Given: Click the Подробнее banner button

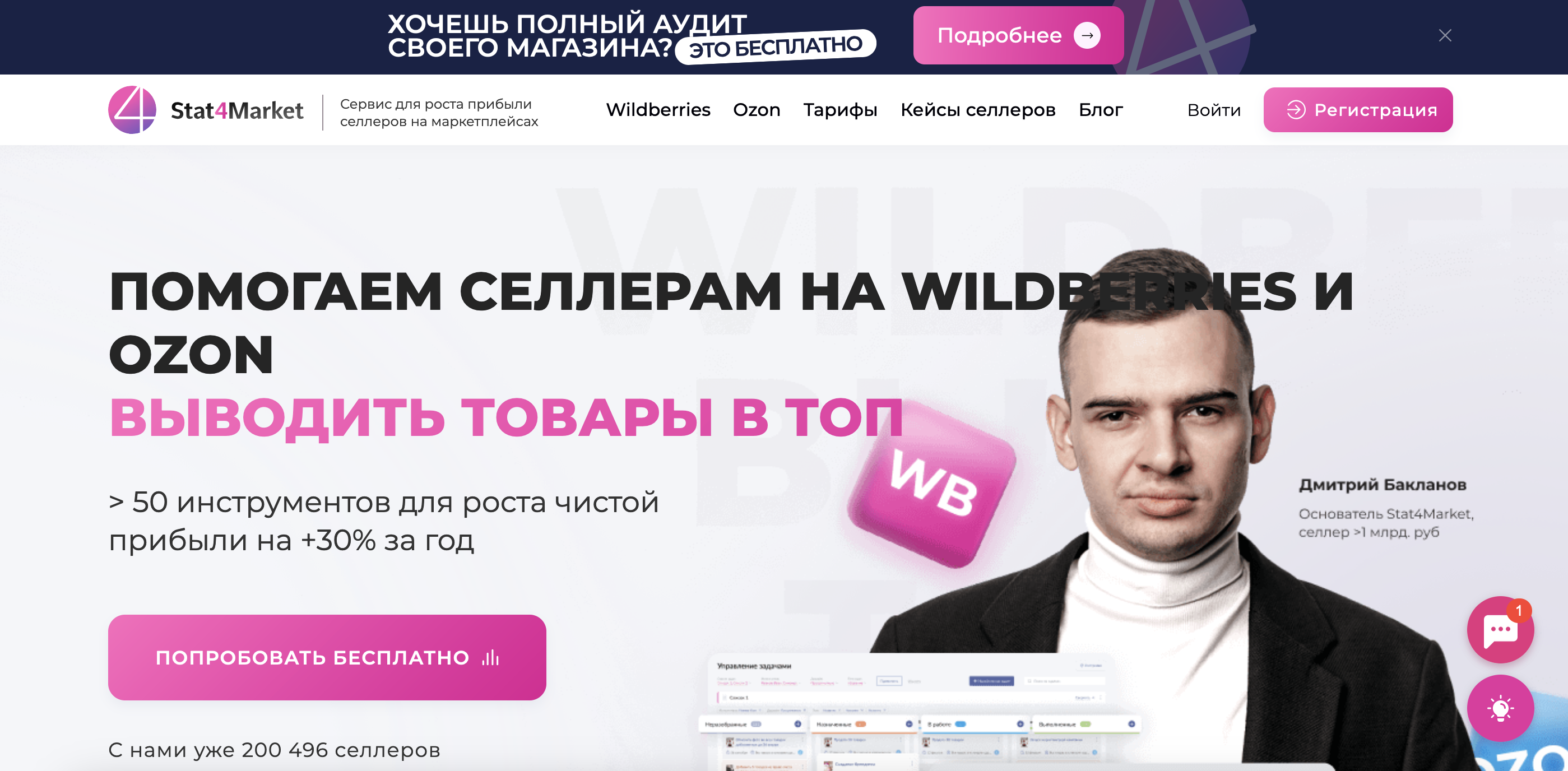Looking at the screenshot, I should pos(1018,35).
